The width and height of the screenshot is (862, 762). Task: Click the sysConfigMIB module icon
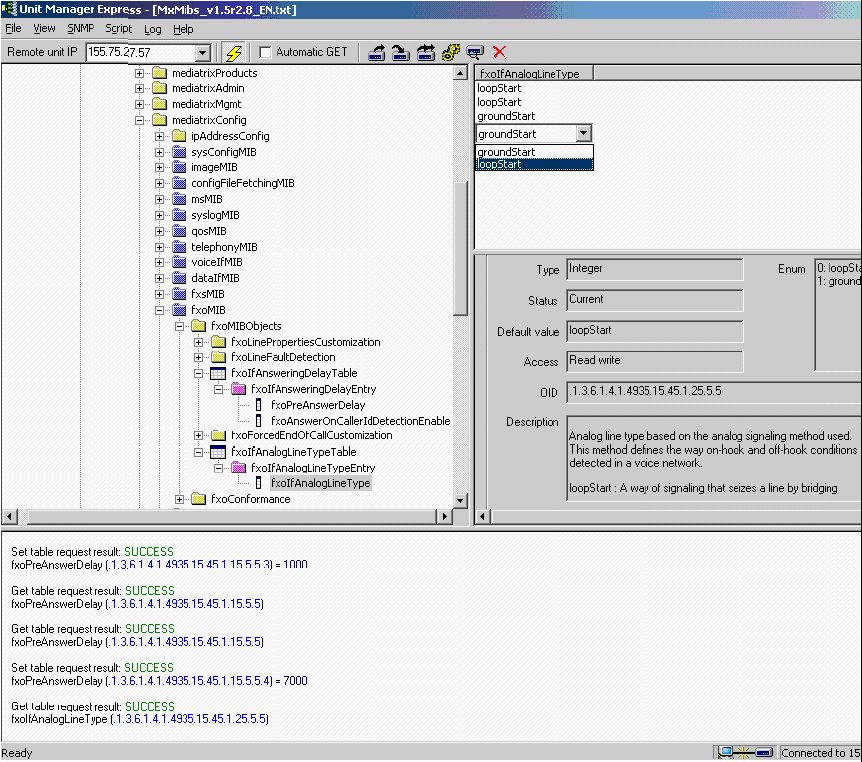tap(179, 152)
